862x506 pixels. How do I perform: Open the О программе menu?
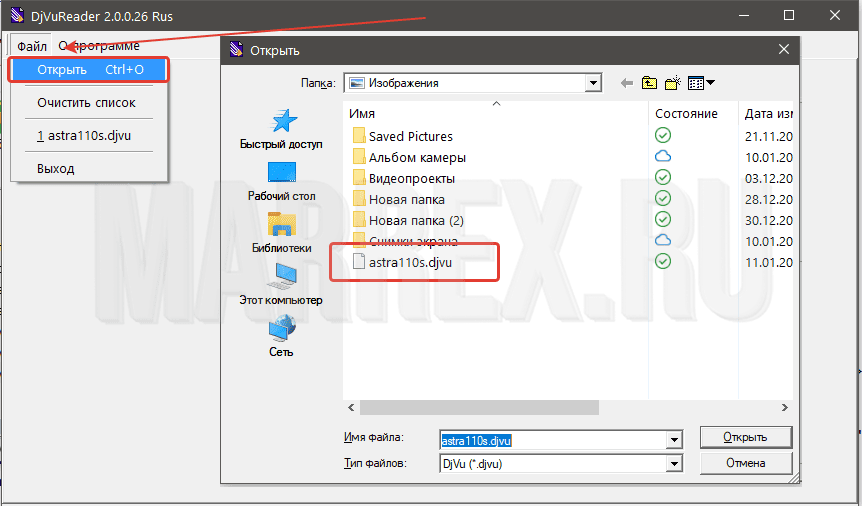(x=99, y=46)
